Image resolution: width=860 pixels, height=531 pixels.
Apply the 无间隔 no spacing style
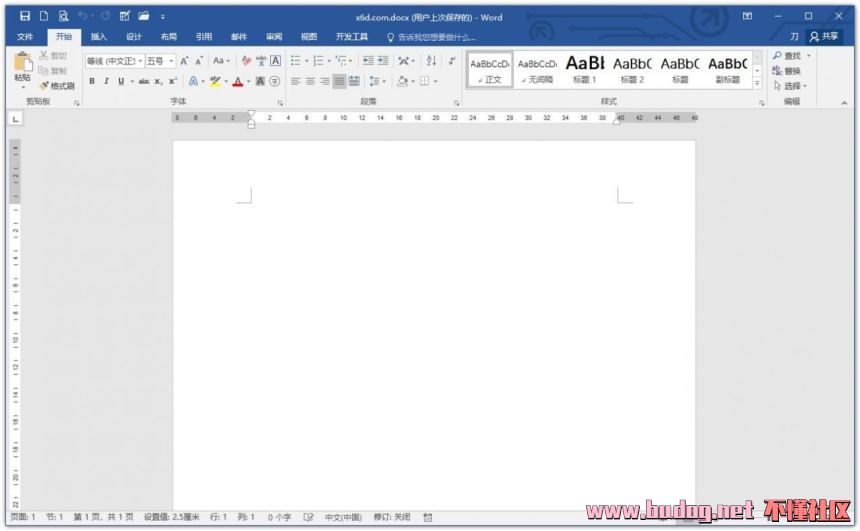(x=537, y=70)
